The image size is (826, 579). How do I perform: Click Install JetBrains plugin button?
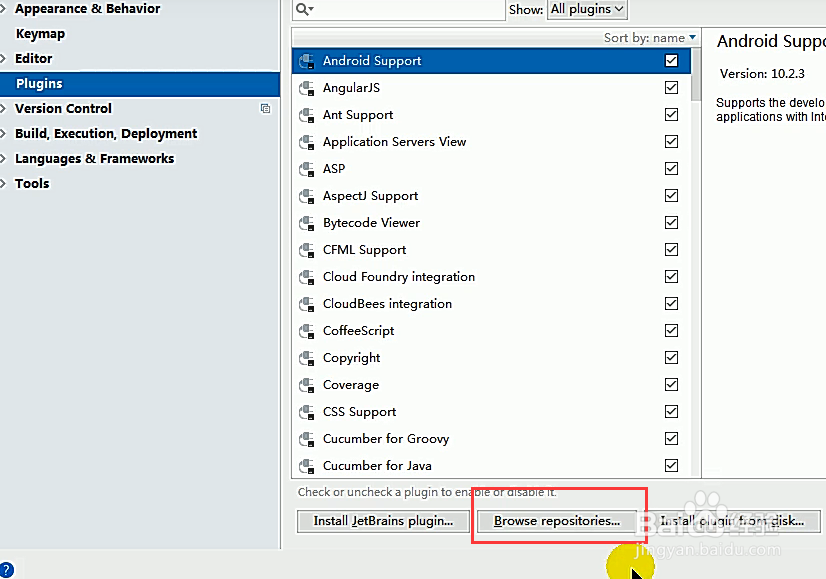(x=383, y=521)
